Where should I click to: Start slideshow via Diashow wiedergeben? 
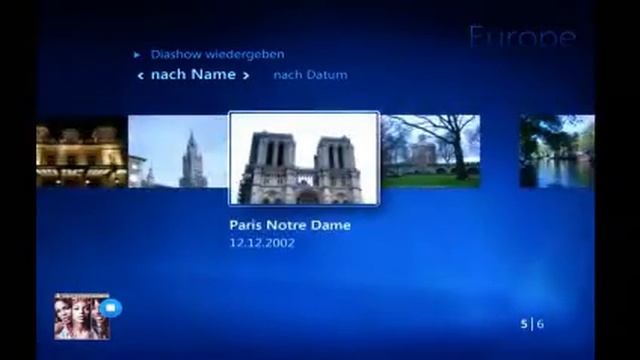click(217, 54)
